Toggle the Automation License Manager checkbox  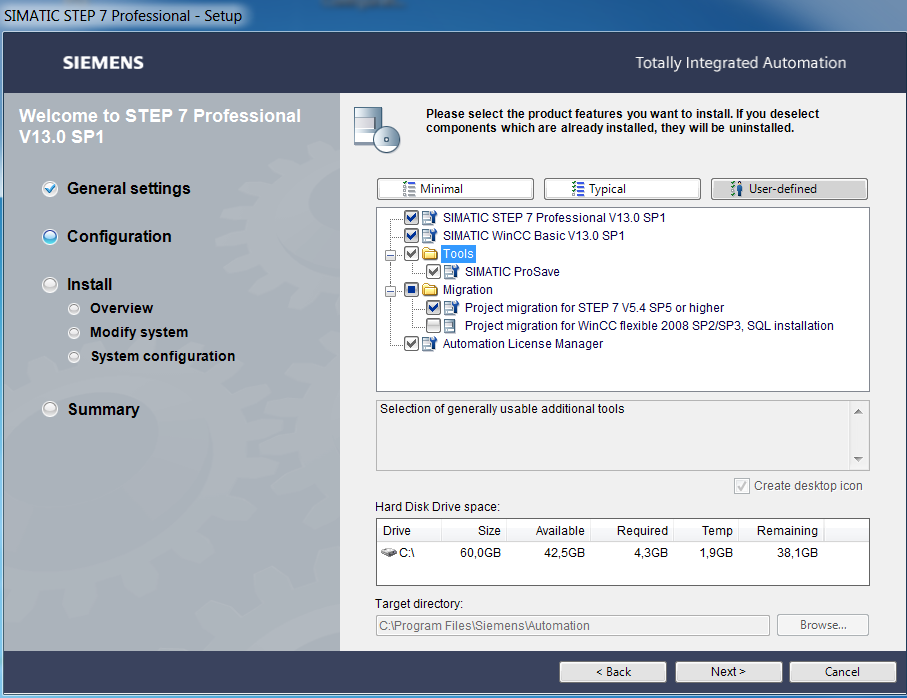(x=411, y=344)
